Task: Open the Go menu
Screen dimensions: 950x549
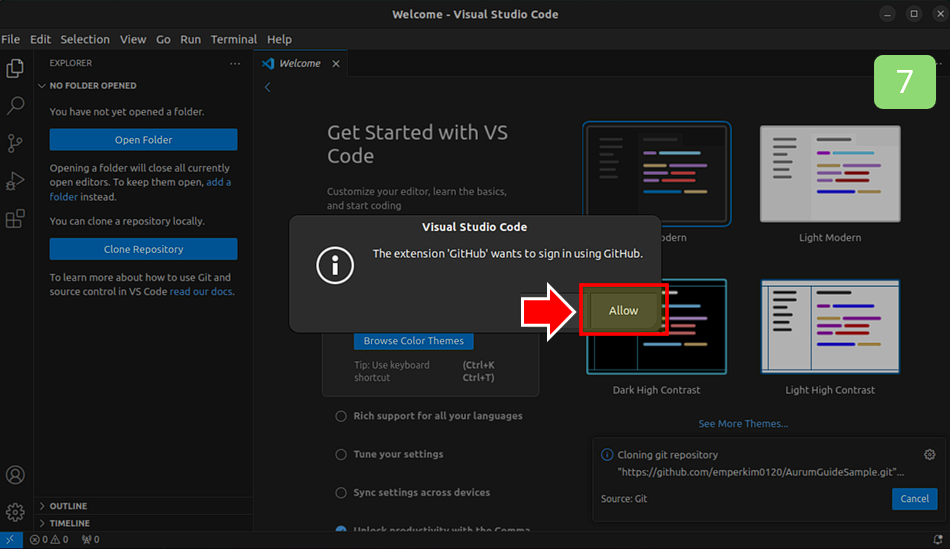Action: click(163, 39)
